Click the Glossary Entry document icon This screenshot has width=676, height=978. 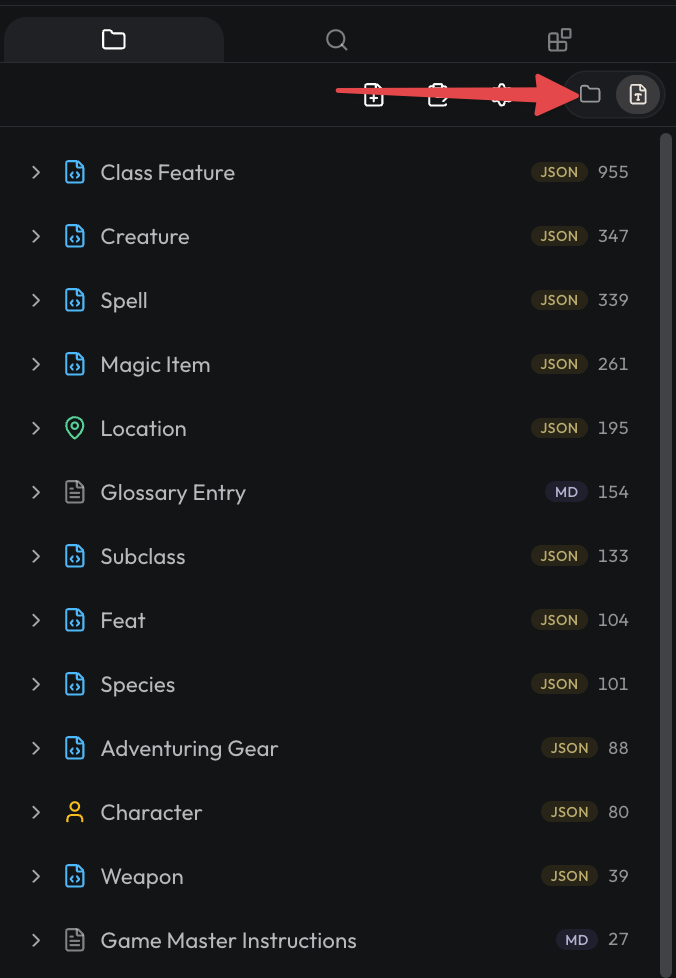point(75,492)
